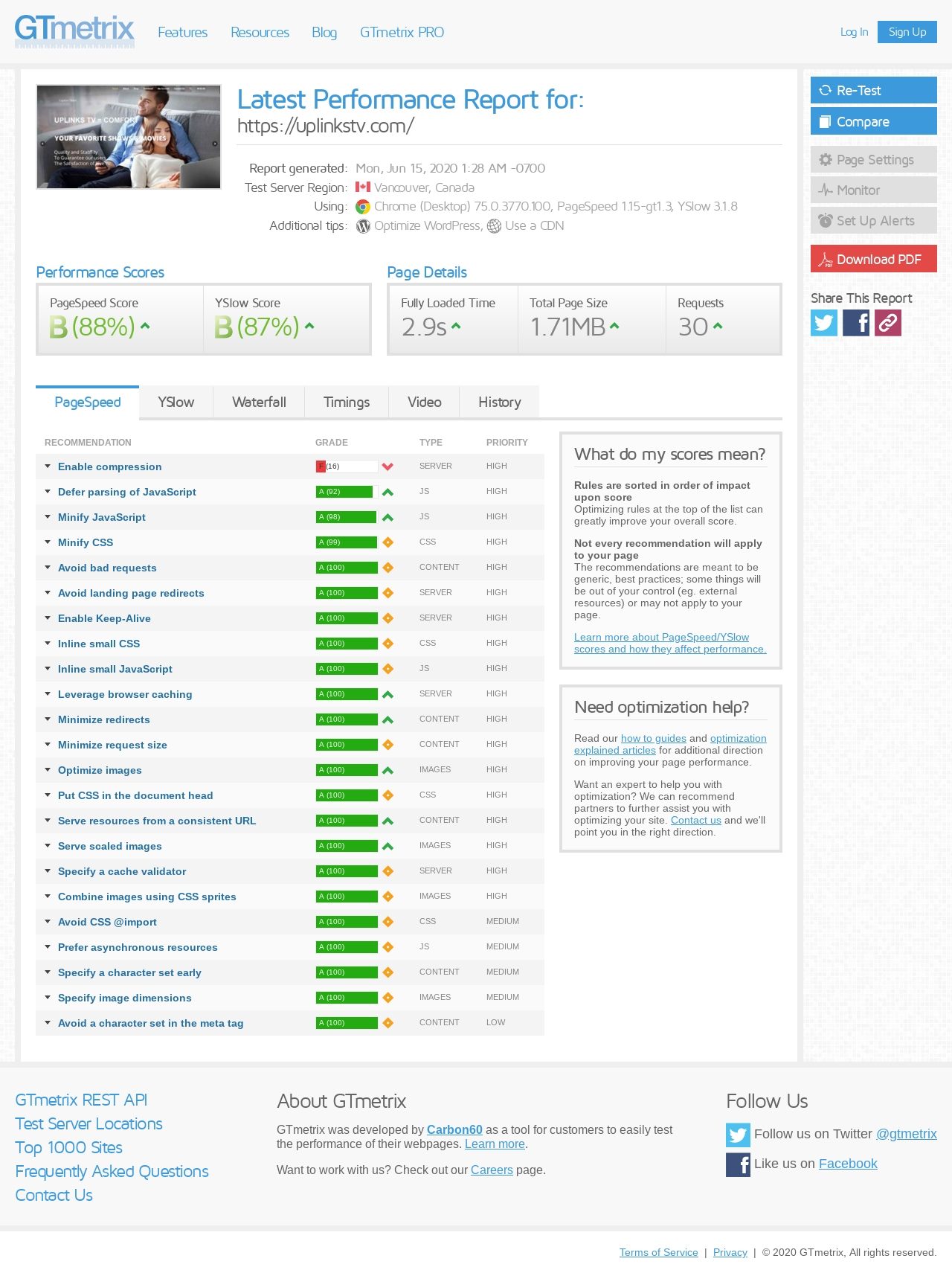Click green up arrow on Defer parsing row
The width and height of the screenshot is (952, 1273).
pos(387,492)
